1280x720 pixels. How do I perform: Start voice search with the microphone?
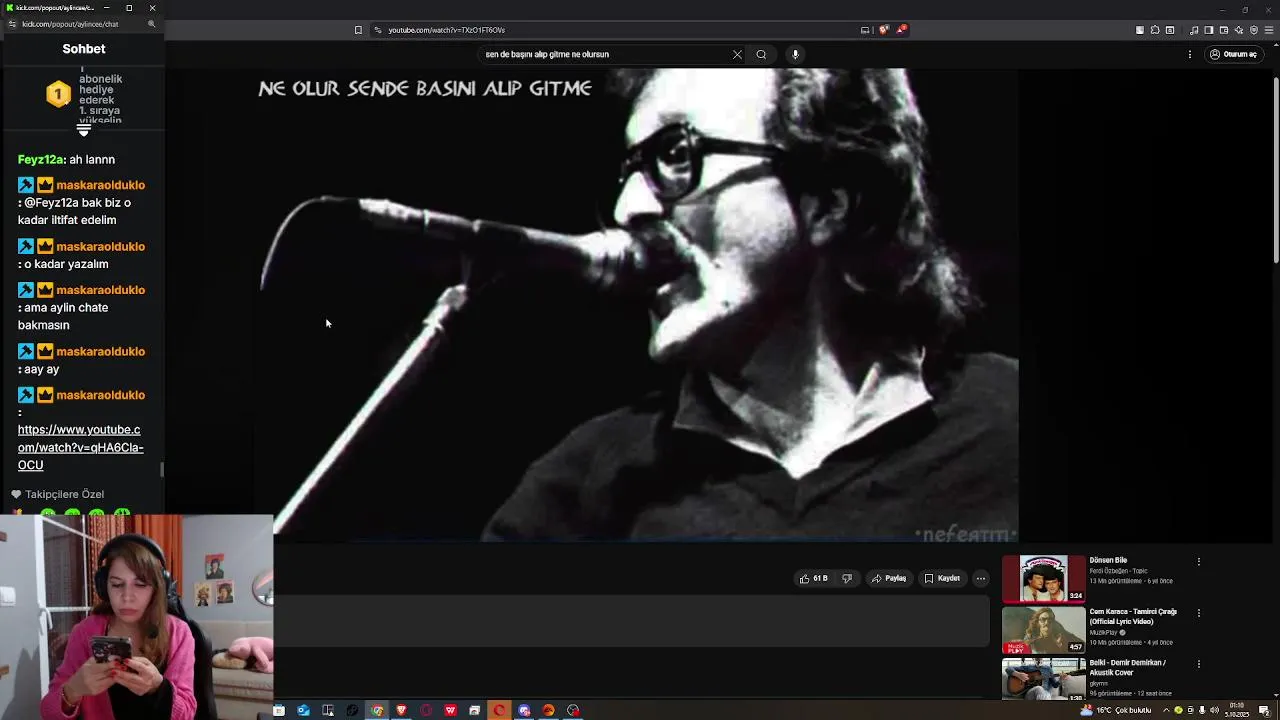pyautogui.click(x=795, y=54)
